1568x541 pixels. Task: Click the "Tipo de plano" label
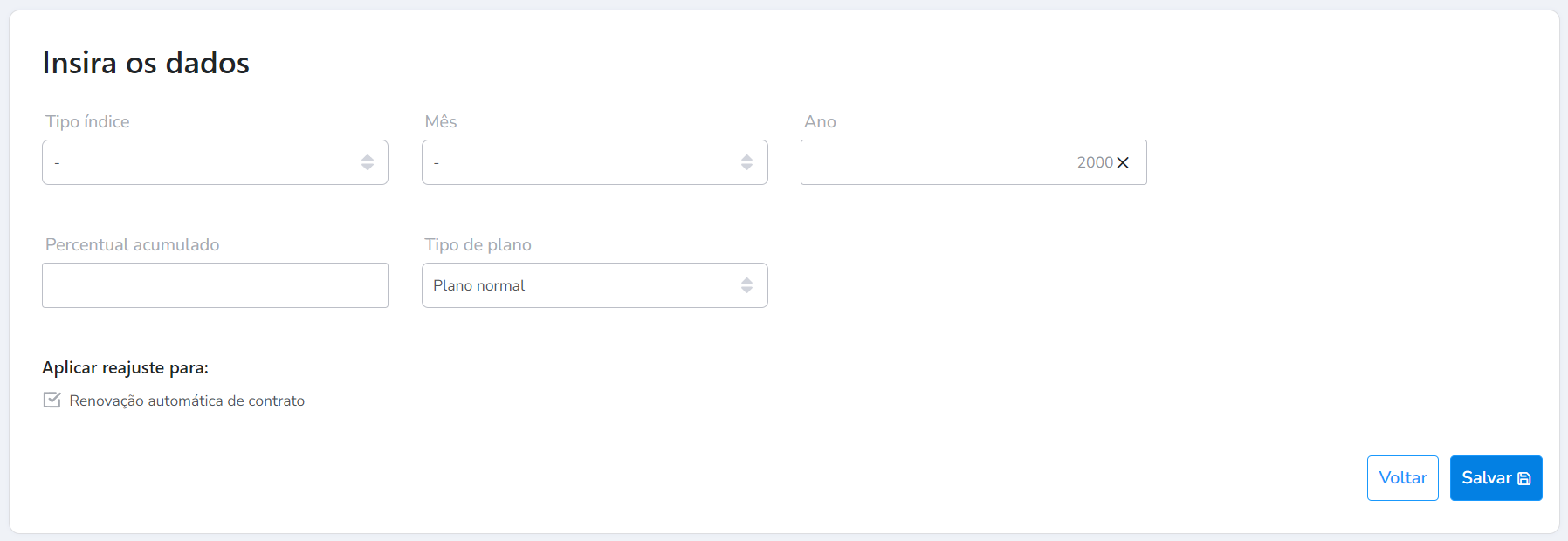click(478, 245)
